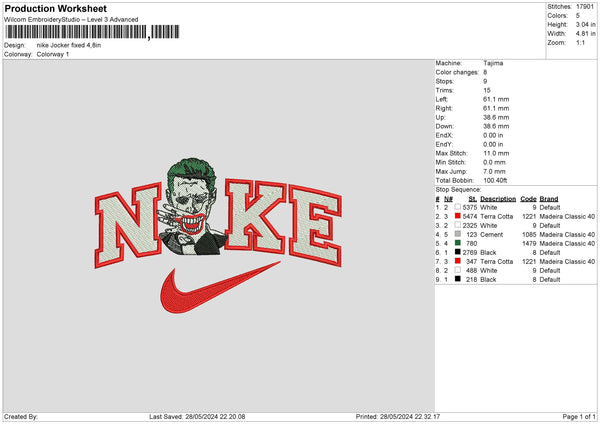
Task: Click the Stops value 9
Action: coord(485,82)
